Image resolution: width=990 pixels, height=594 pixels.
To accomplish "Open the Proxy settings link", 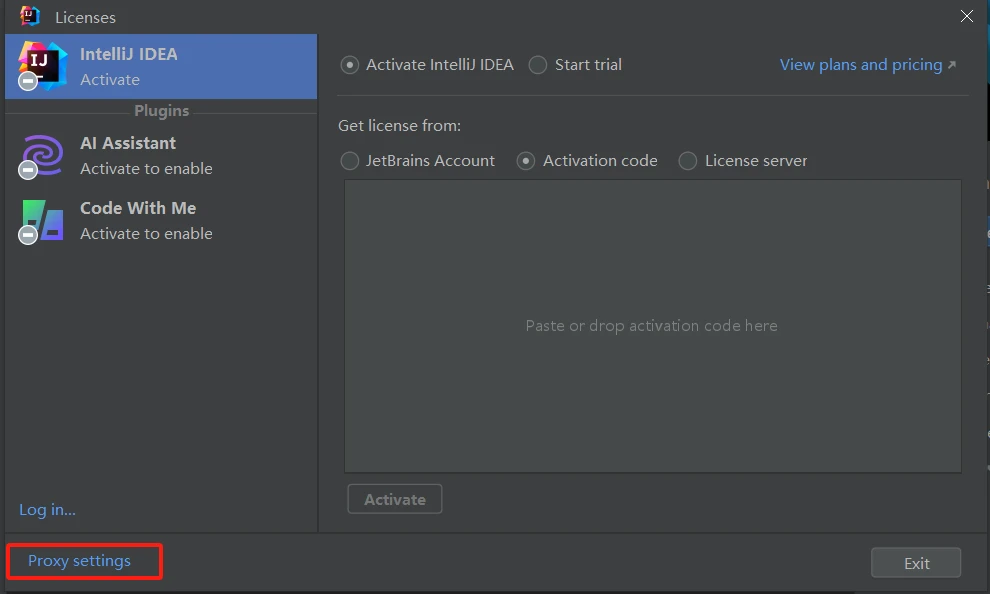I will click(x=79, y=561).
